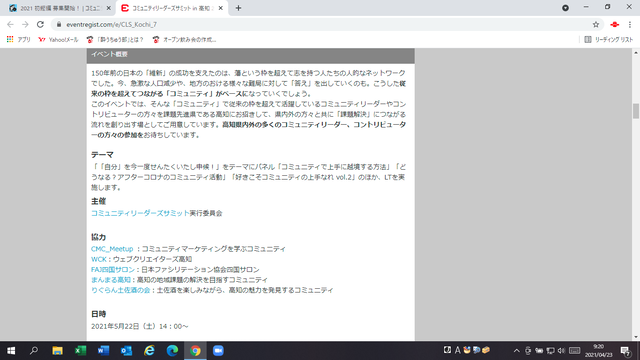Viewport: 640px width, 360px height.
Task: Open the red browser extension icon
Action: [614, 24]
